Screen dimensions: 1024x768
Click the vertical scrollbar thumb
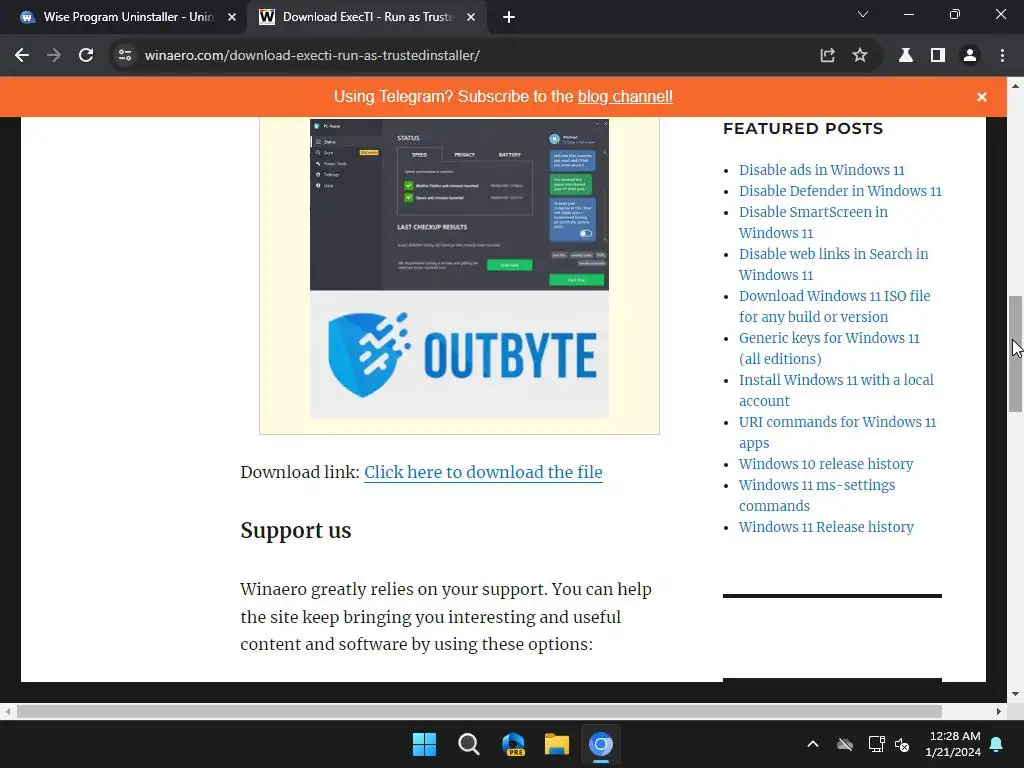click(1015, 354)
